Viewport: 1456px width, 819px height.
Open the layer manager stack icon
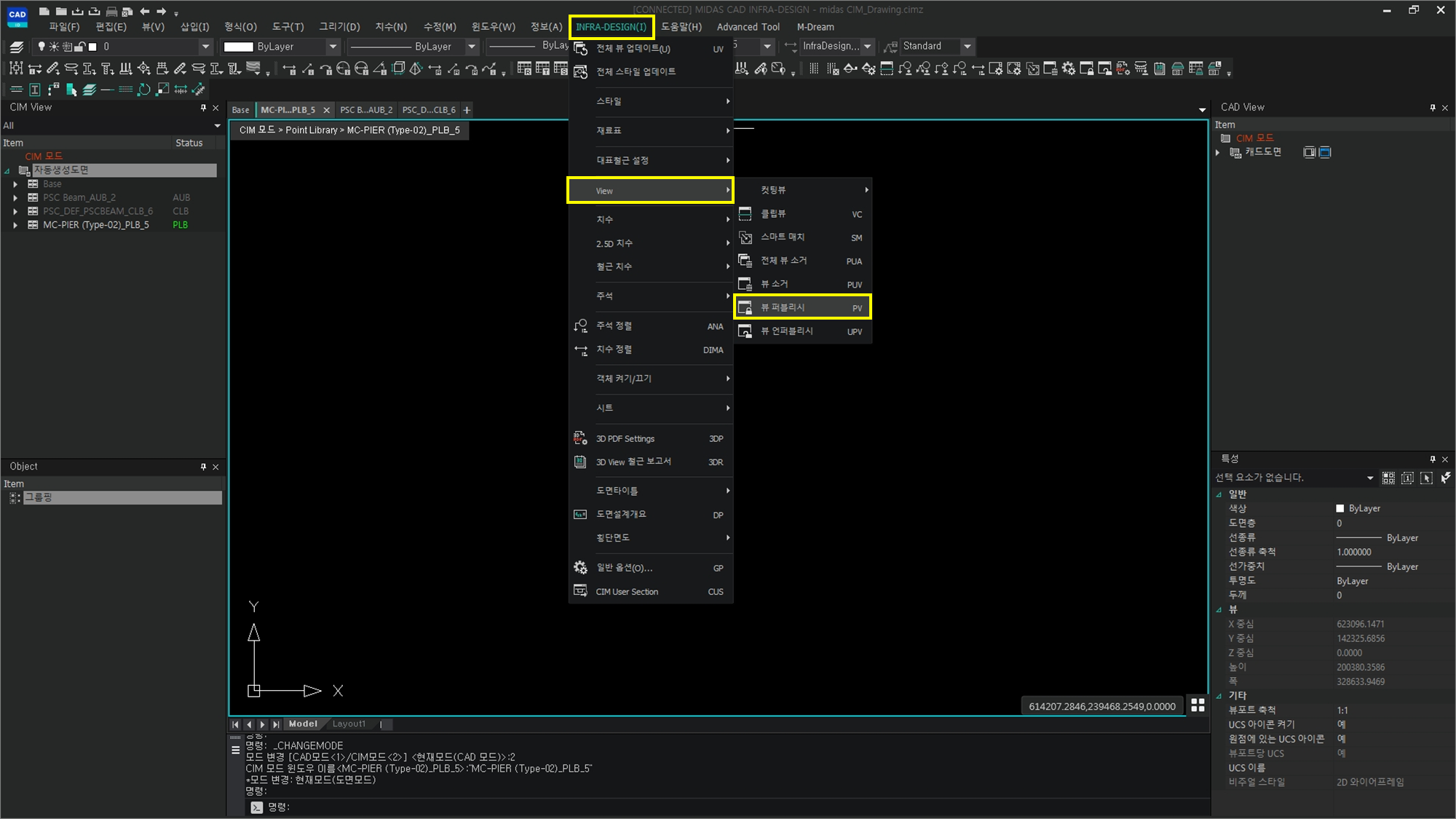tap(17, 47)
